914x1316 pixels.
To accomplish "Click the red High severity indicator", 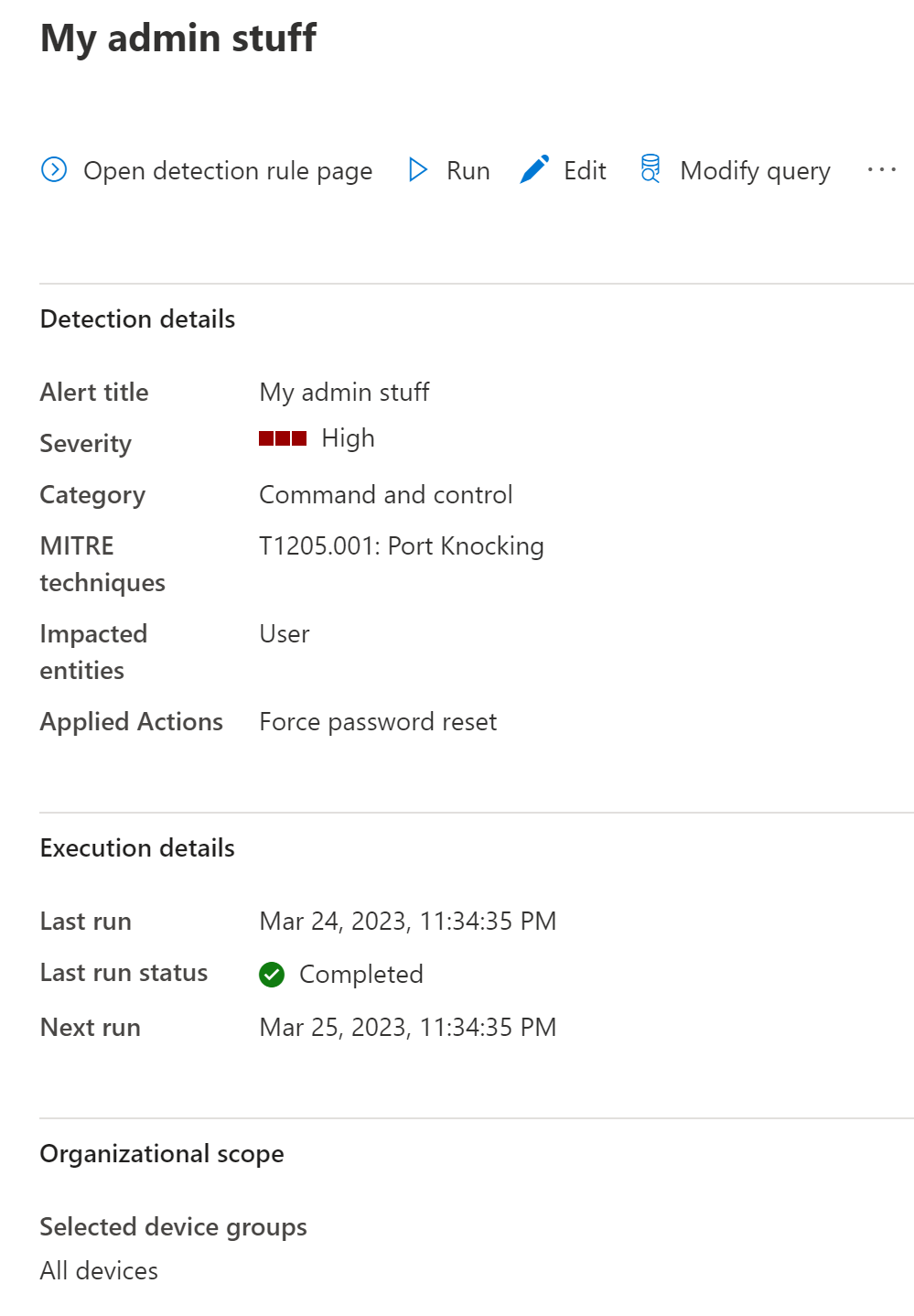I will pyautogui.click(x=283, y=439).
